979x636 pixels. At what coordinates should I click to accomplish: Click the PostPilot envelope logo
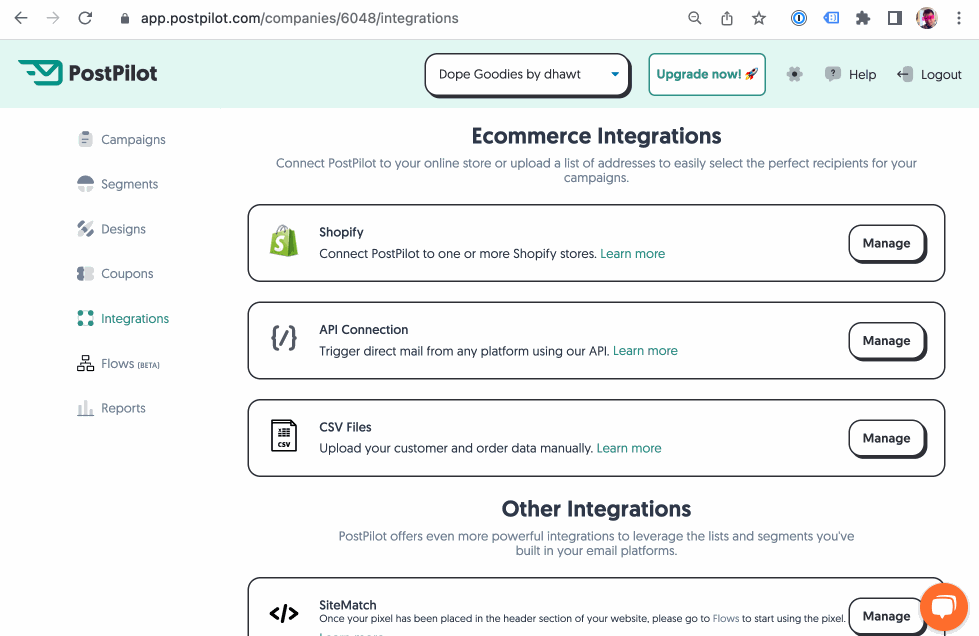(38, 72)
